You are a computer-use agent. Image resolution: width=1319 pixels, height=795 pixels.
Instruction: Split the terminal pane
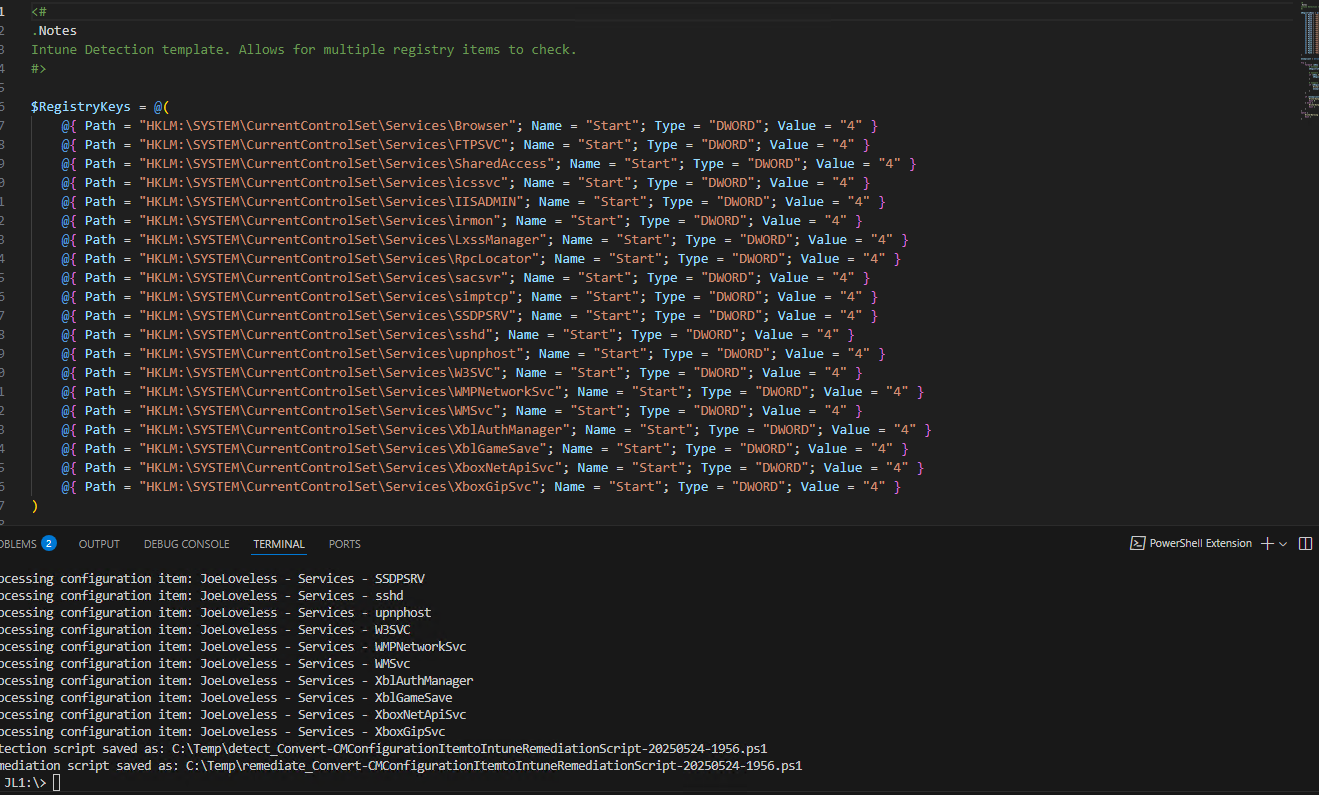pyautogui.click(x=1305, y=543)
